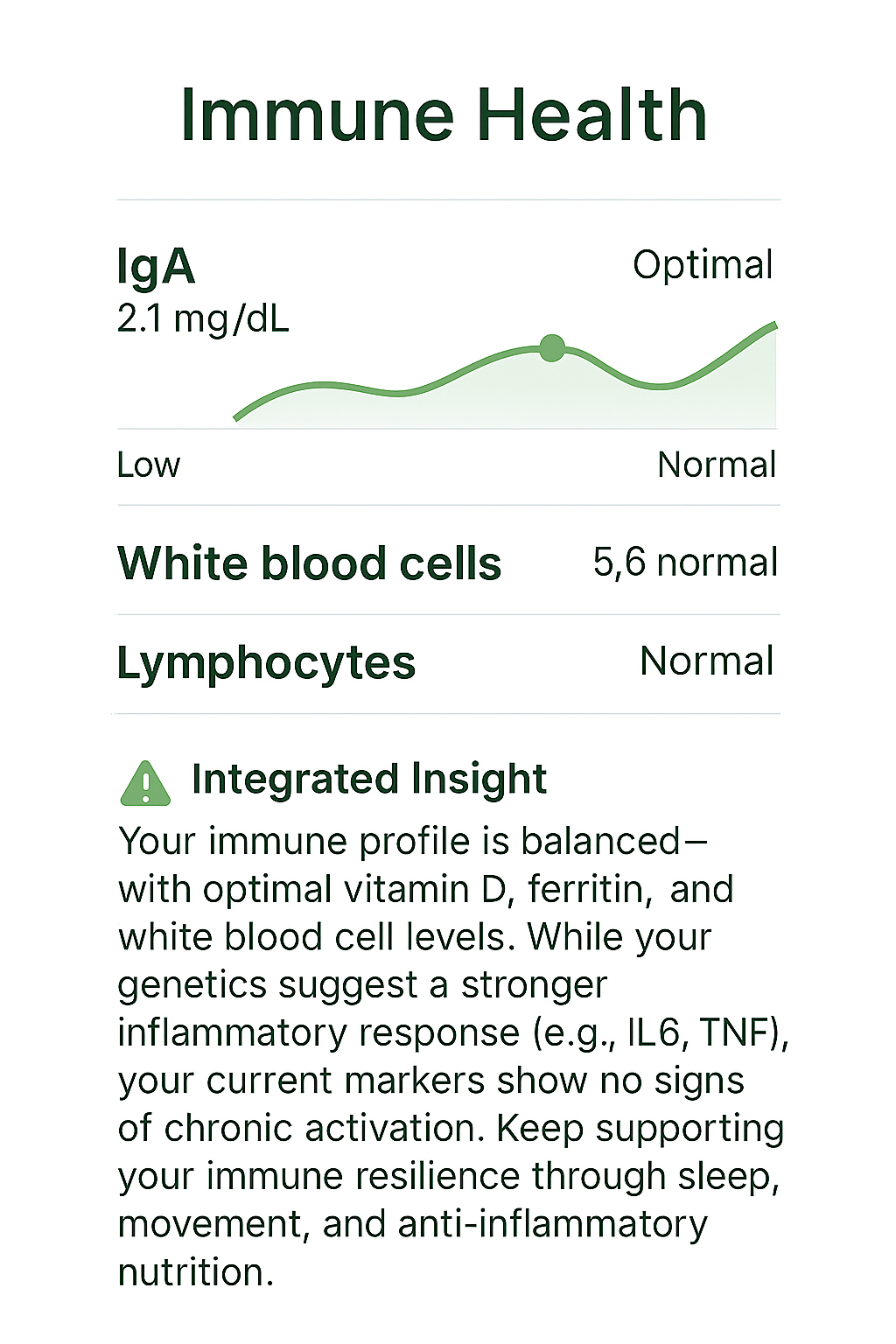Screen dimensions: 896x1344
Task: Click the vitamin D mention in insight
Action: click(x=425, y=889)
